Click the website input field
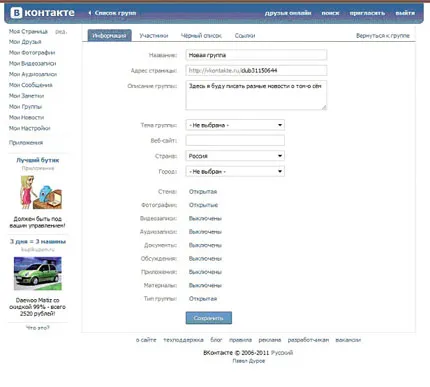 (x=235, y=140)
